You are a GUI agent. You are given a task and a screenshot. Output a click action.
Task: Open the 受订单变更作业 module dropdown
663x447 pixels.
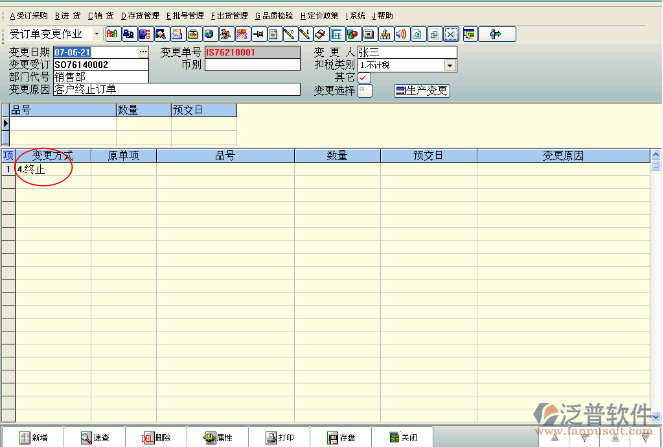coord(96,34)
